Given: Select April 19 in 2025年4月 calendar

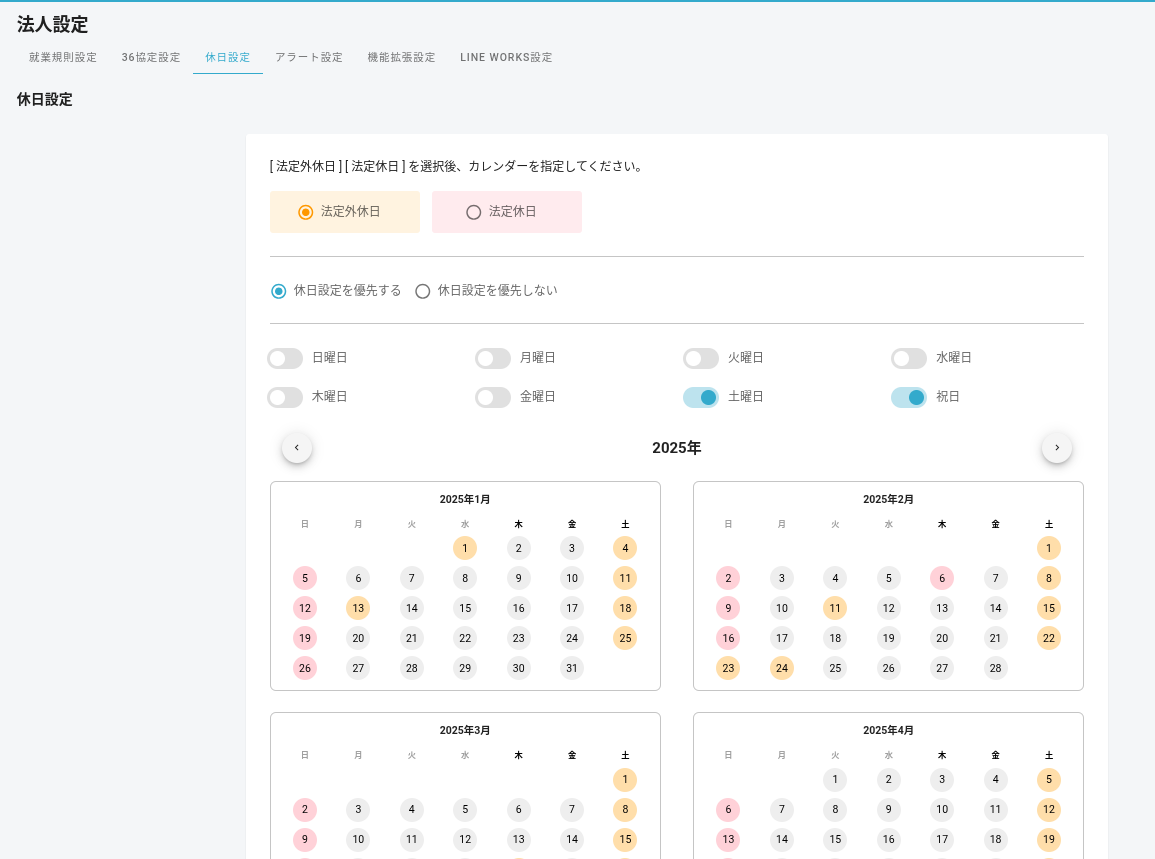Looking at the screenshot, I should [1049, 839].
